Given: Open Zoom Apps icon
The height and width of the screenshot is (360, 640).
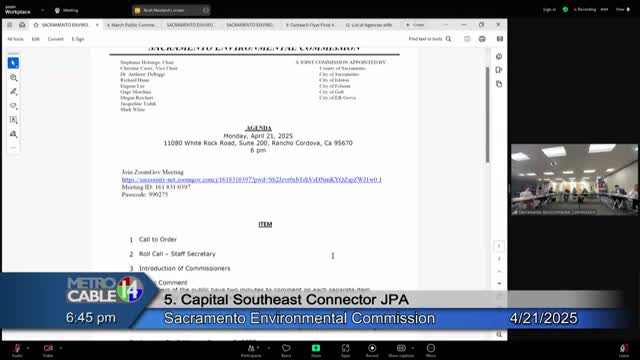Looking at the screenshot, I should [345, 350].
